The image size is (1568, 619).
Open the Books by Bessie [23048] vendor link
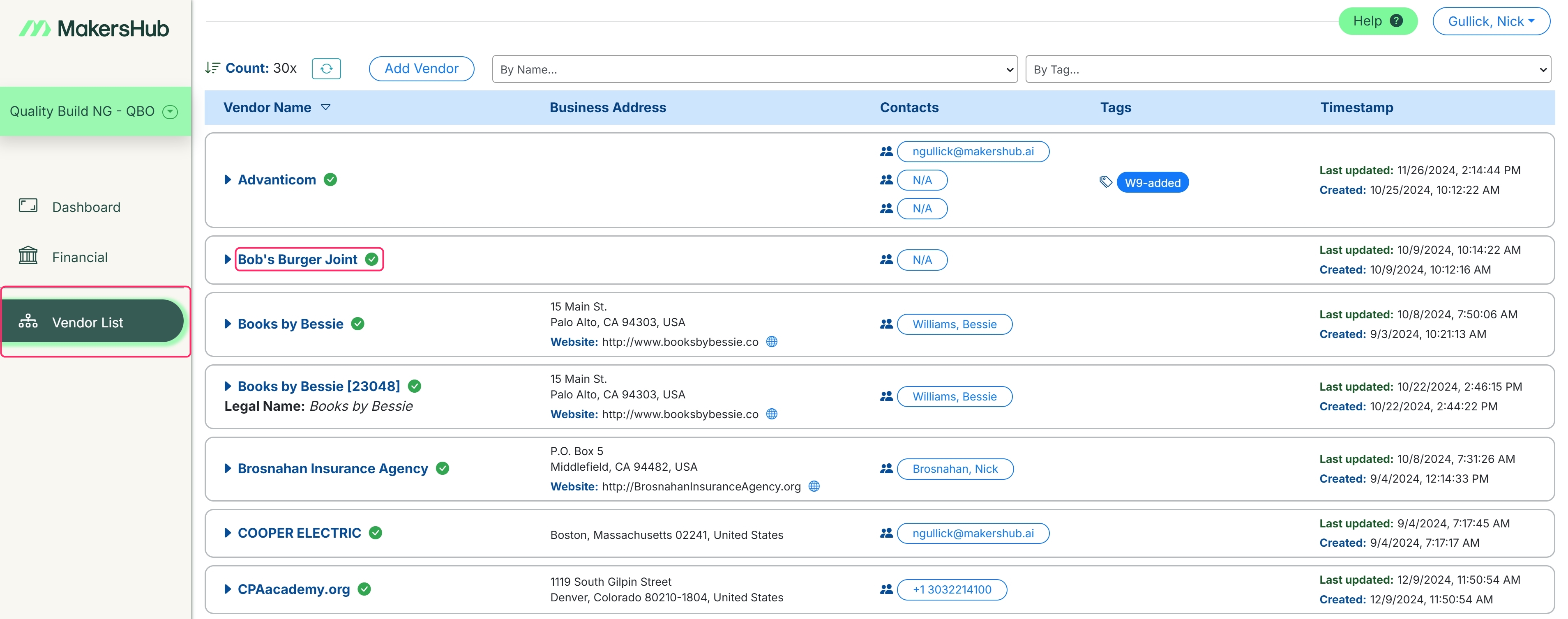pos(319,386)
